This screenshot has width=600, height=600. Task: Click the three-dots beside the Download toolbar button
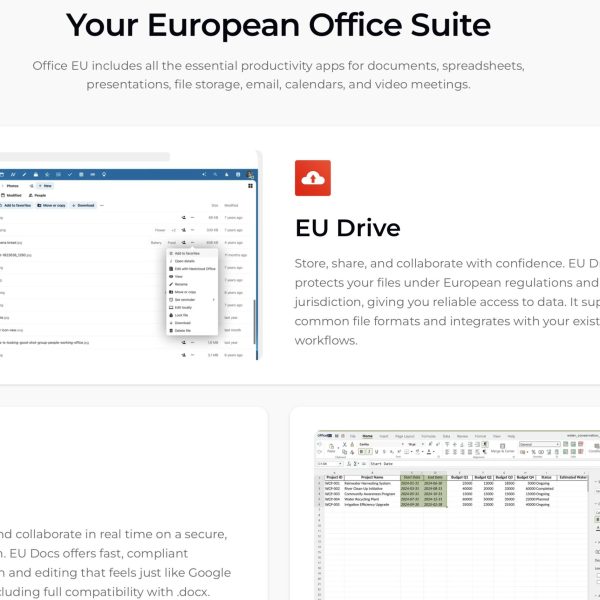[102, 205]
